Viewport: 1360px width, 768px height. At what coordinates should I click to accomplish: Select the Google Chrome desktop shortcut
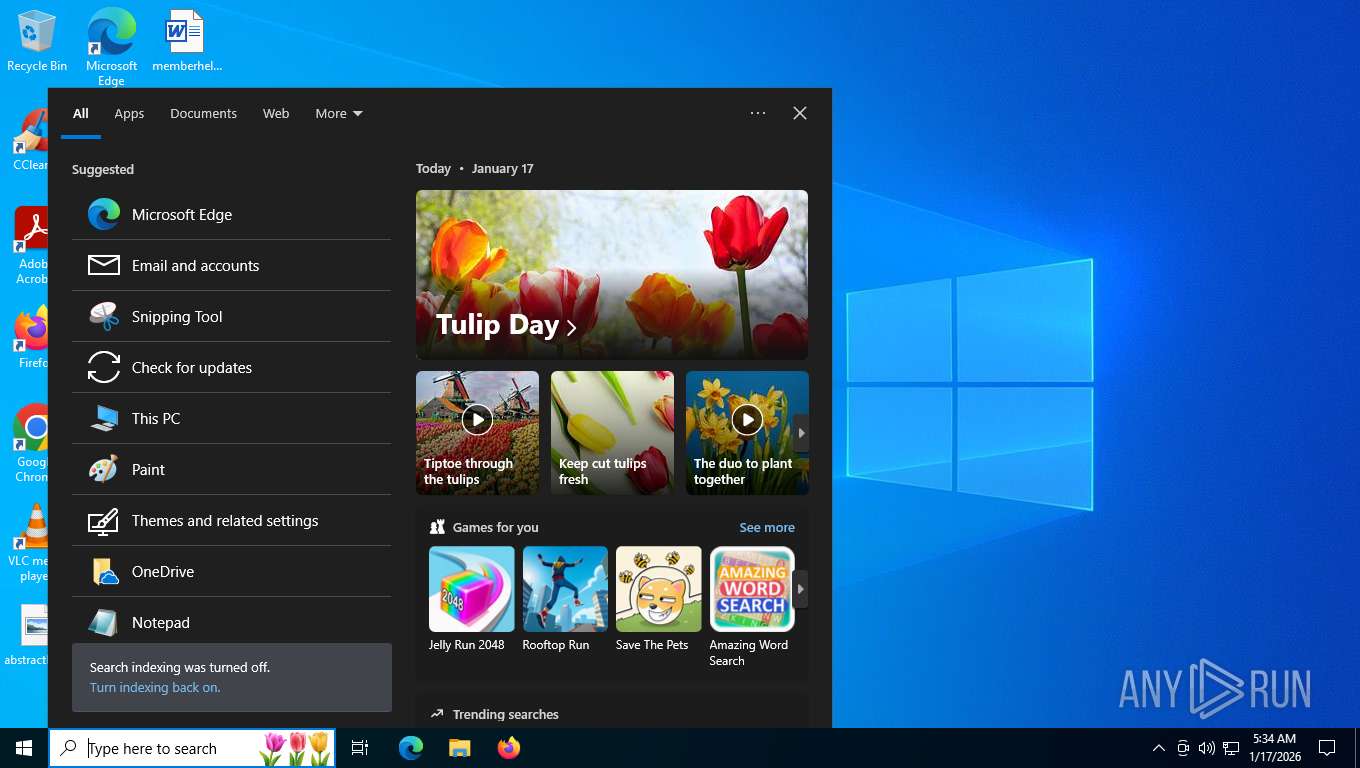pyautogui.click(x=30, y=442)
